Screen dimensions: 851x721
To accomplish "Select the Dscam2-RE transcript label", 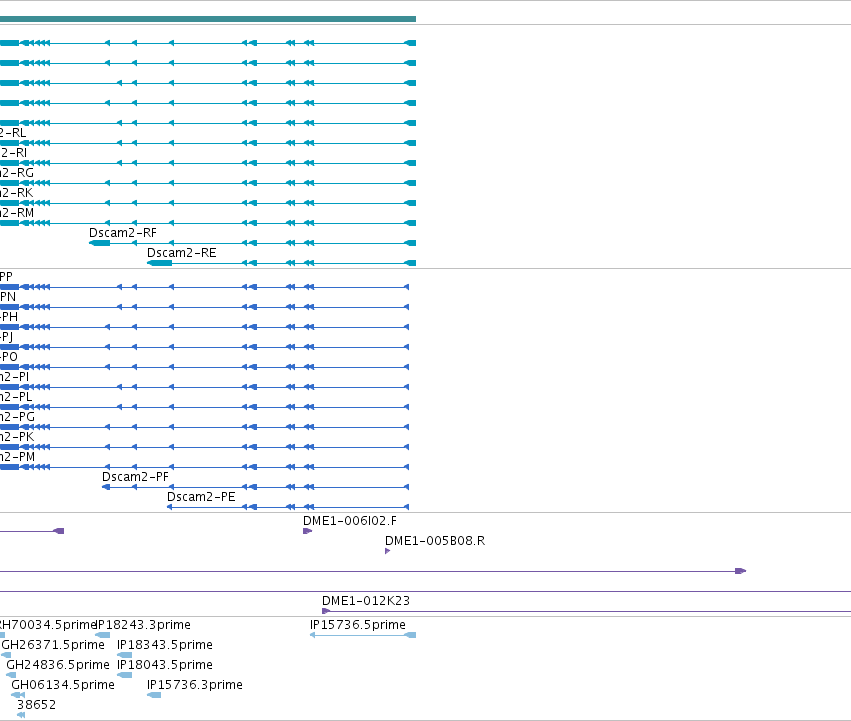I will pos(182,253).
